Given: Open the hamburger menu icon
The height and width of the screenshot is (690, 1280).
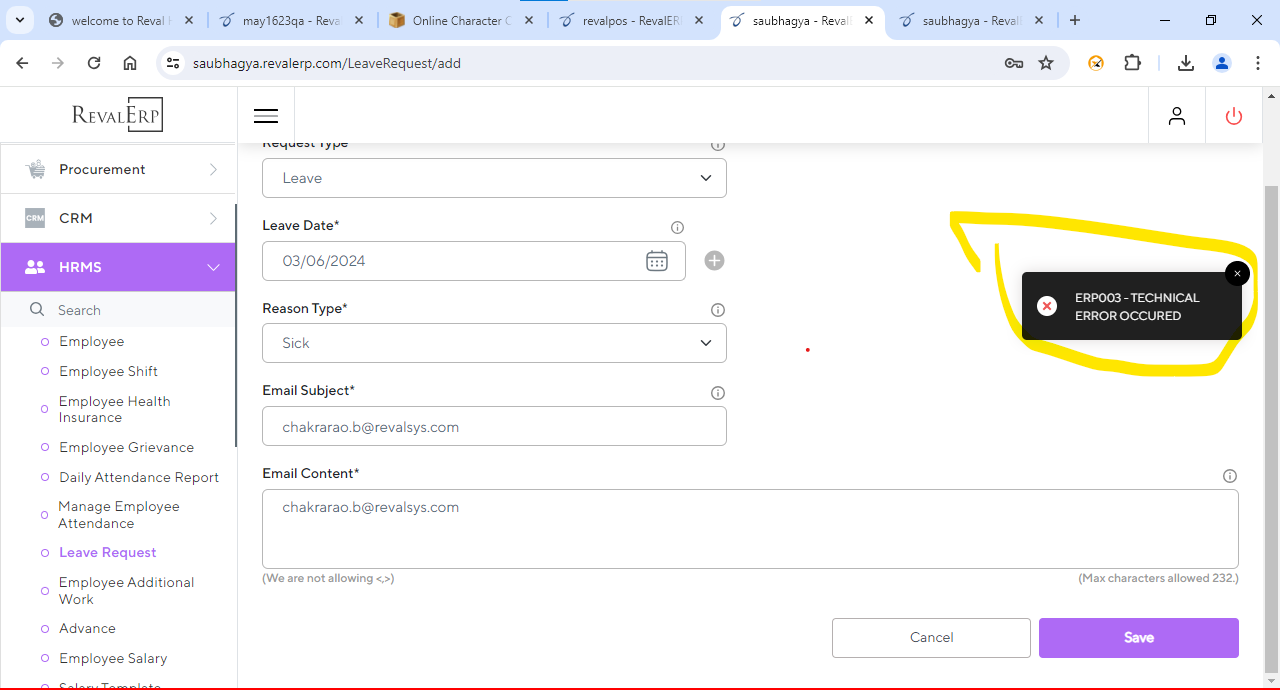Looking at the screenshot, I should [x=266, y=116].
